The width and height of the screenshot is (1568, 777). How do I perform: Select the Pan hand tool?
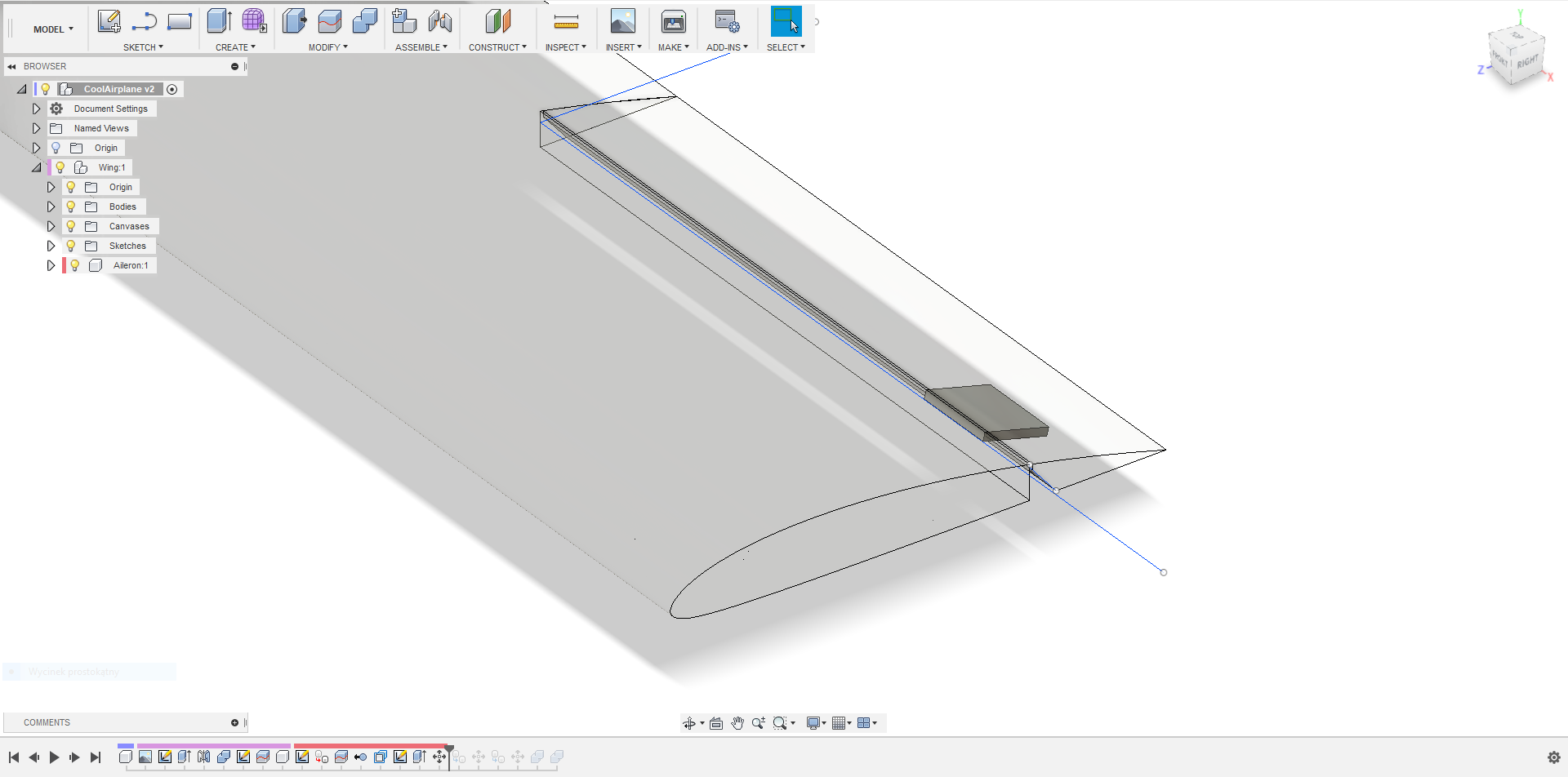[737, 723]
